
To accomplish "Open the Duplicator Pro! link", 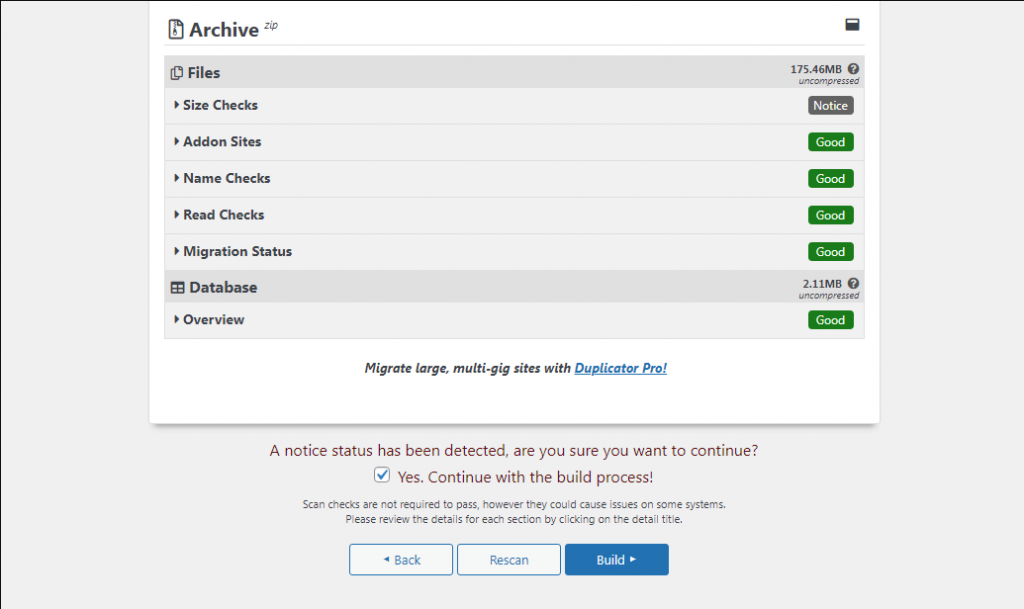I will click(620, 368).
